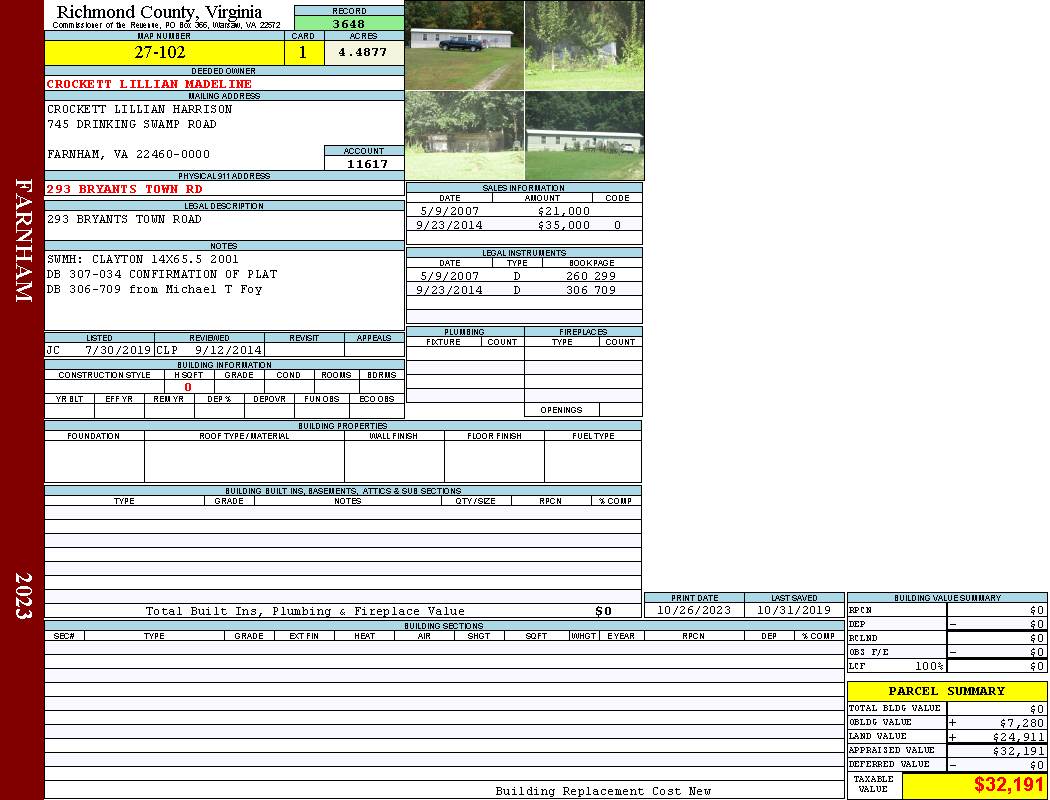Click legal instrument book page 306 709
The width and height of the screenshot is (1050, 800).
click(x=591, y=290)
